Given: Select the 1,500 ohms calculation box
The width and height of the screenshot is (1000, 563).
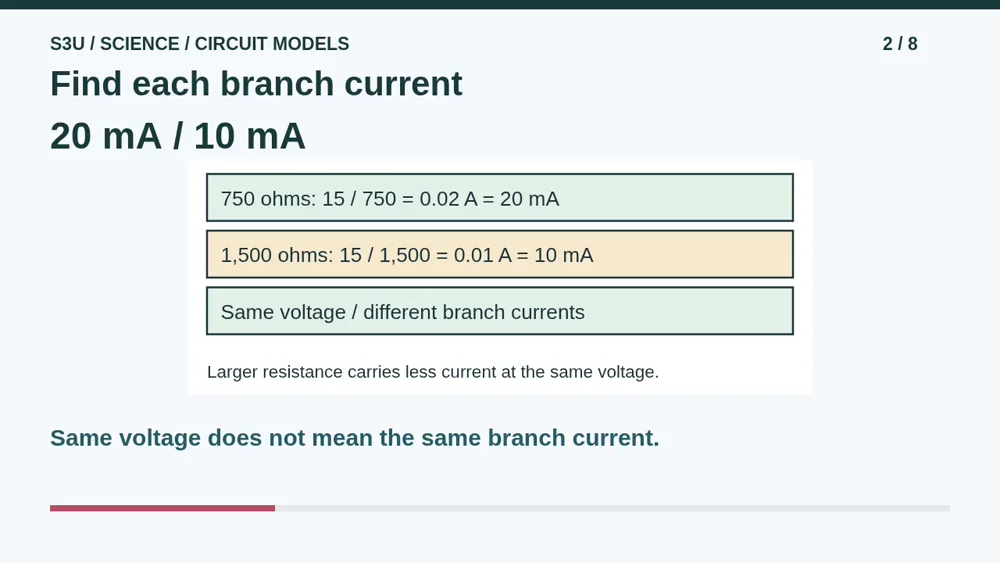Looking at the screenshot, I should pos(500,254).
